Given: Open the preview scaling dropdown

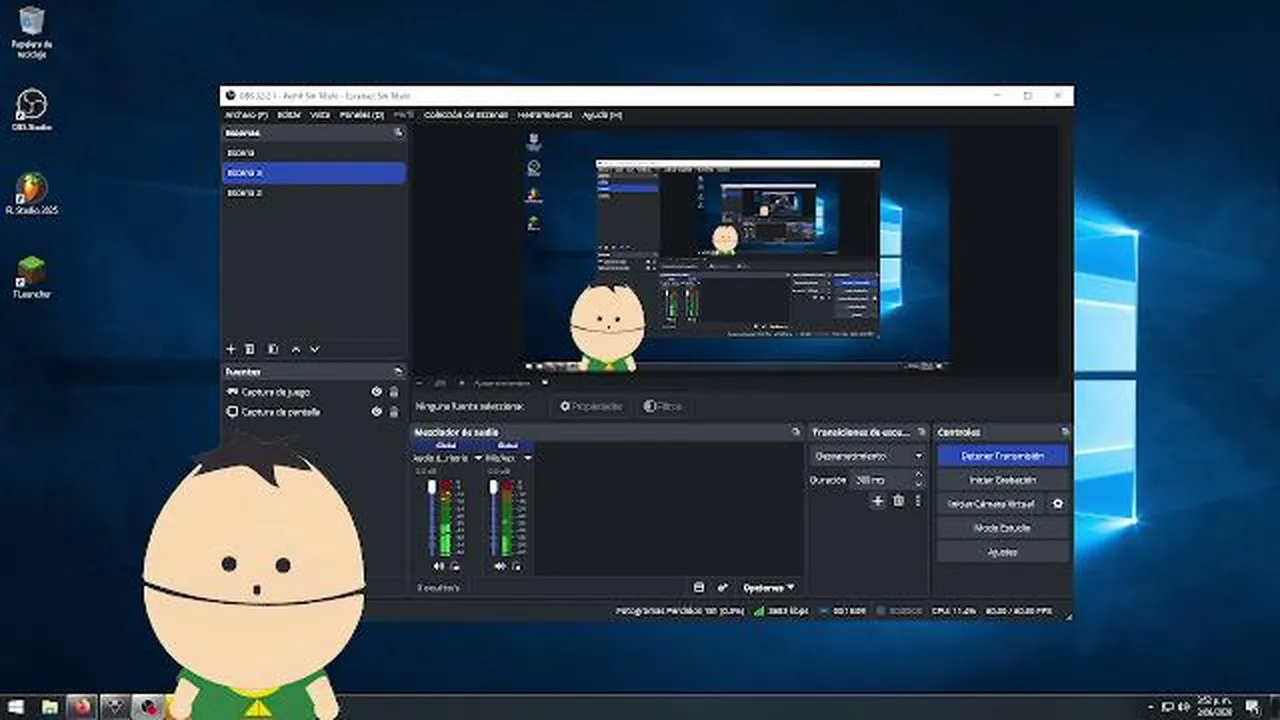Looking at the screenshot, I should pos(510,382).
